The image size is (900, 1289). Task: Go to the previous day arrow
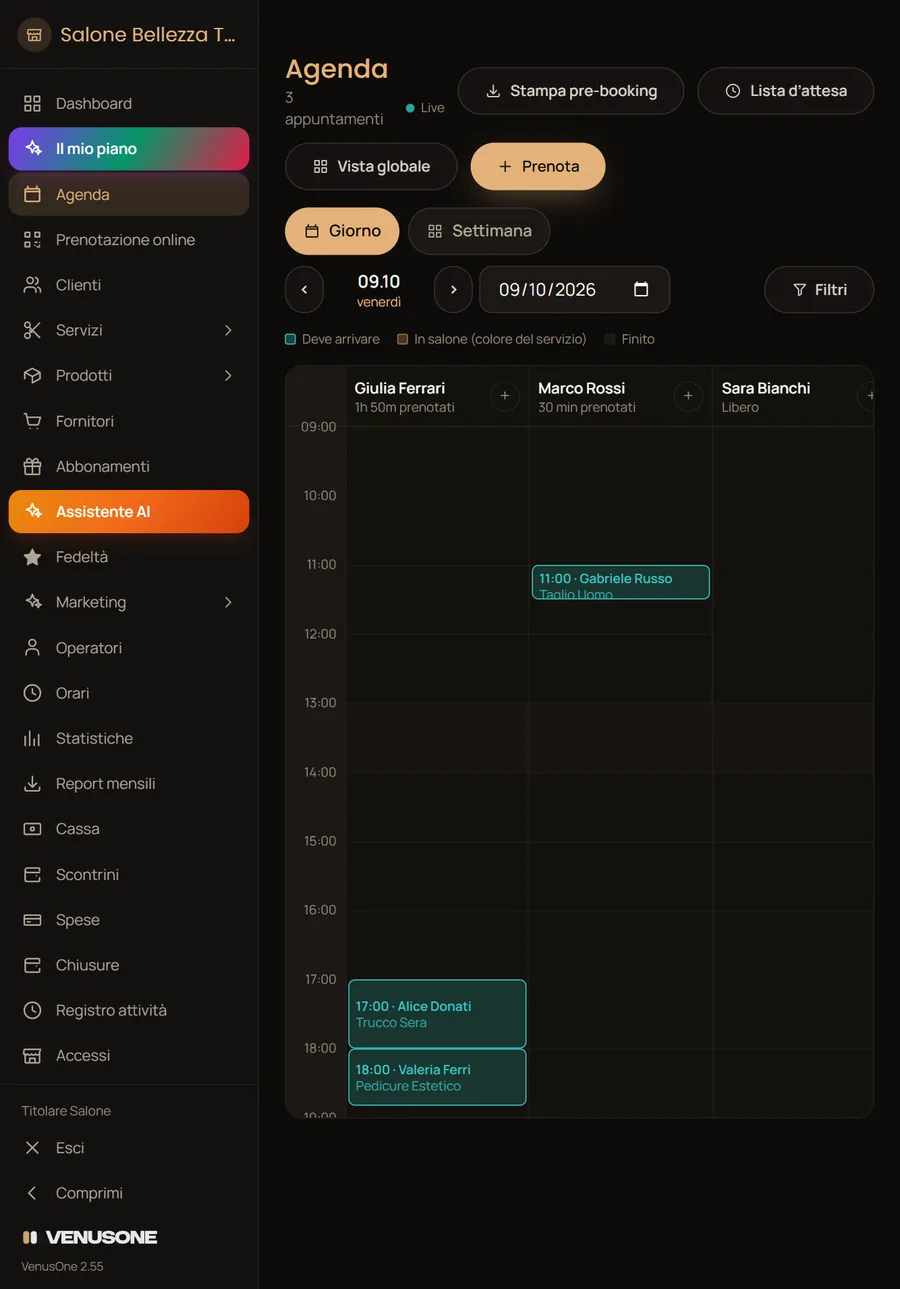304,290
